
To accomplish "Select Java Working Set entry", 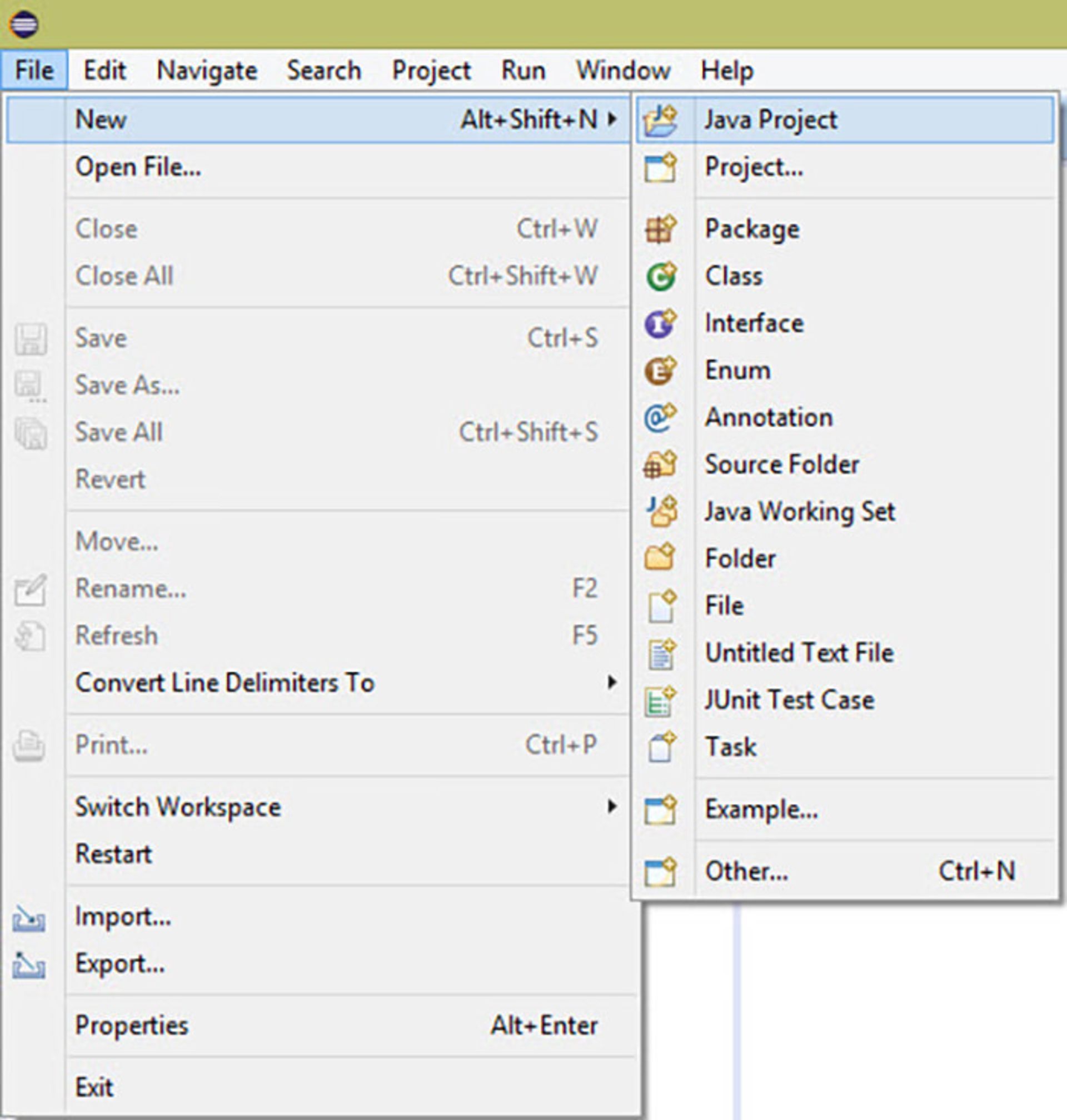I will coord(845,512).
